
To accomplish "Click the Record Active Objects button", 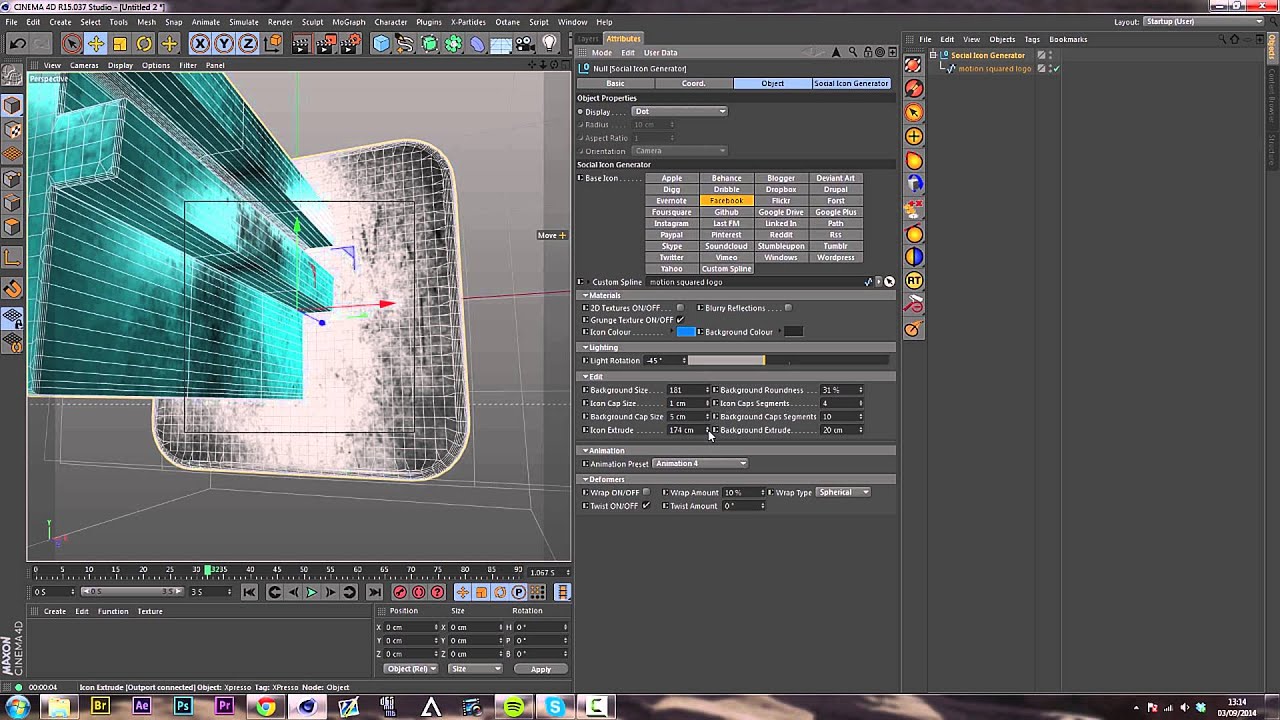I will click(400, 592).
